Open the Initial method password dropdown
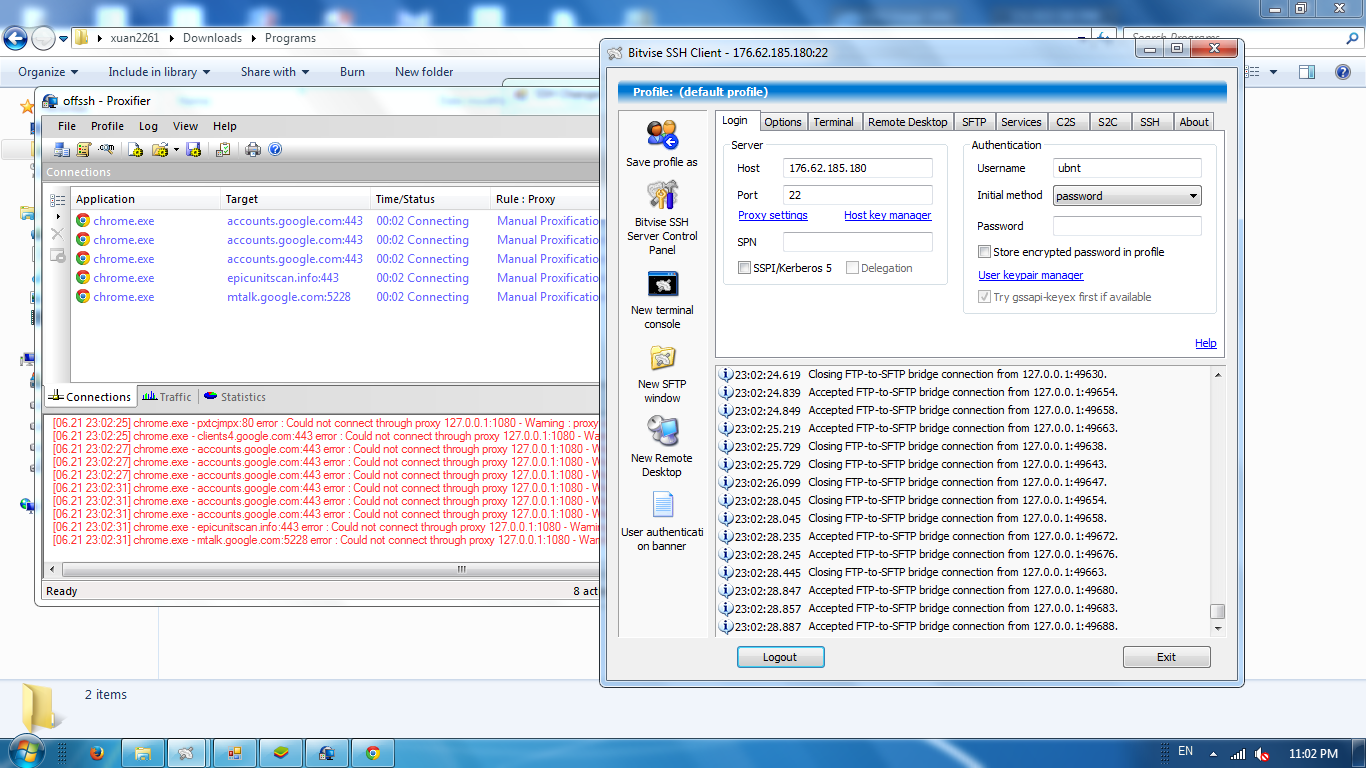1366x768 pixels. (x=1127, y=196)
